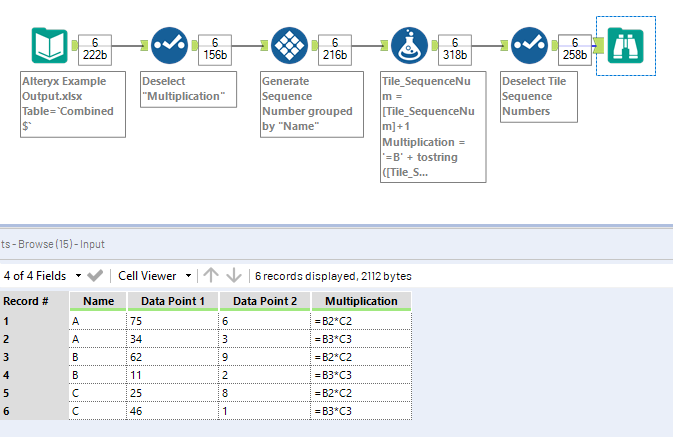Click the Multiplication cell in row 5

[361, 393]
